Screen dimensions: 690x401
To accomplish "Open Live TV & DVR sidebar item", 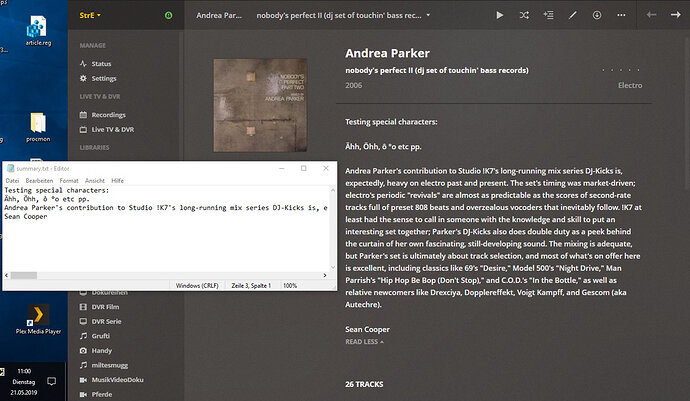I will [x=113, y=129].
